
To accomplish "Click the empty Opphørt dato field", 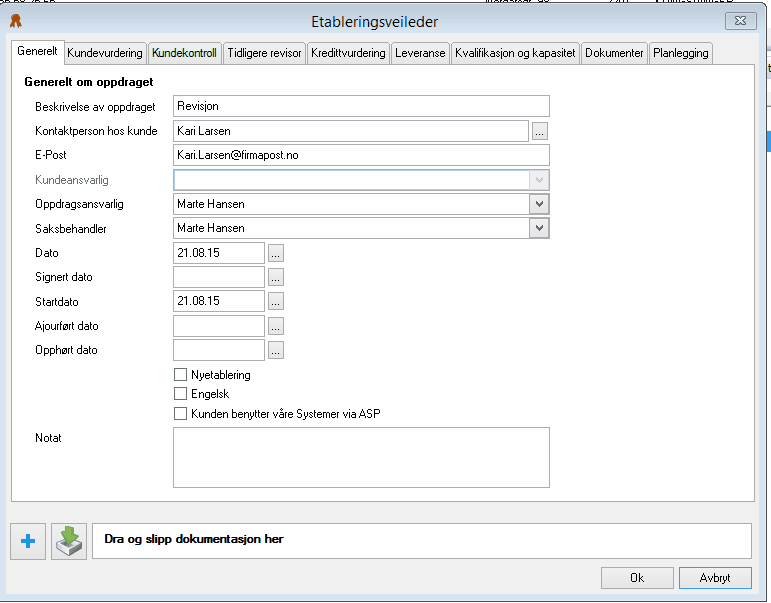I will pos(219,350).
